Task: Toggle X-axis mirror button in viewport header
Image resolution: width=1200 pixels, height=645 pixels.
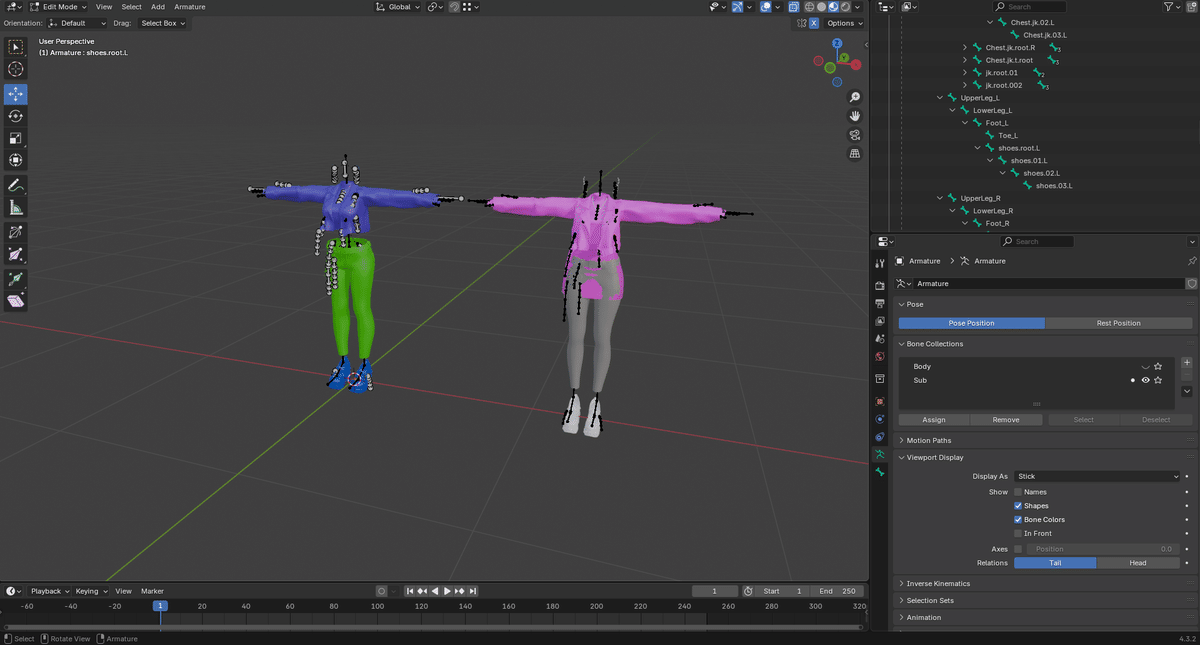Action: click(814, 23)
